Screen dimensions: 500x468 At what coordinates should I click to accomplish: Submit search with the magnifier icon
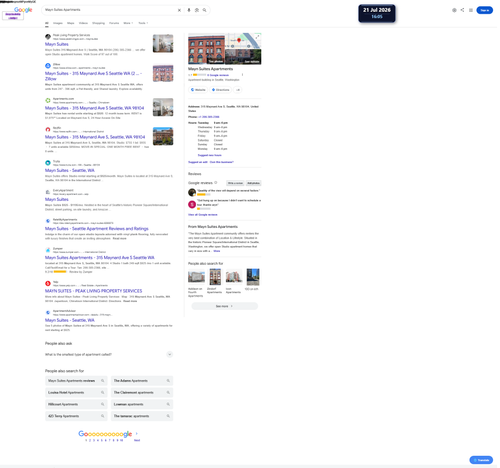point(205,10)
